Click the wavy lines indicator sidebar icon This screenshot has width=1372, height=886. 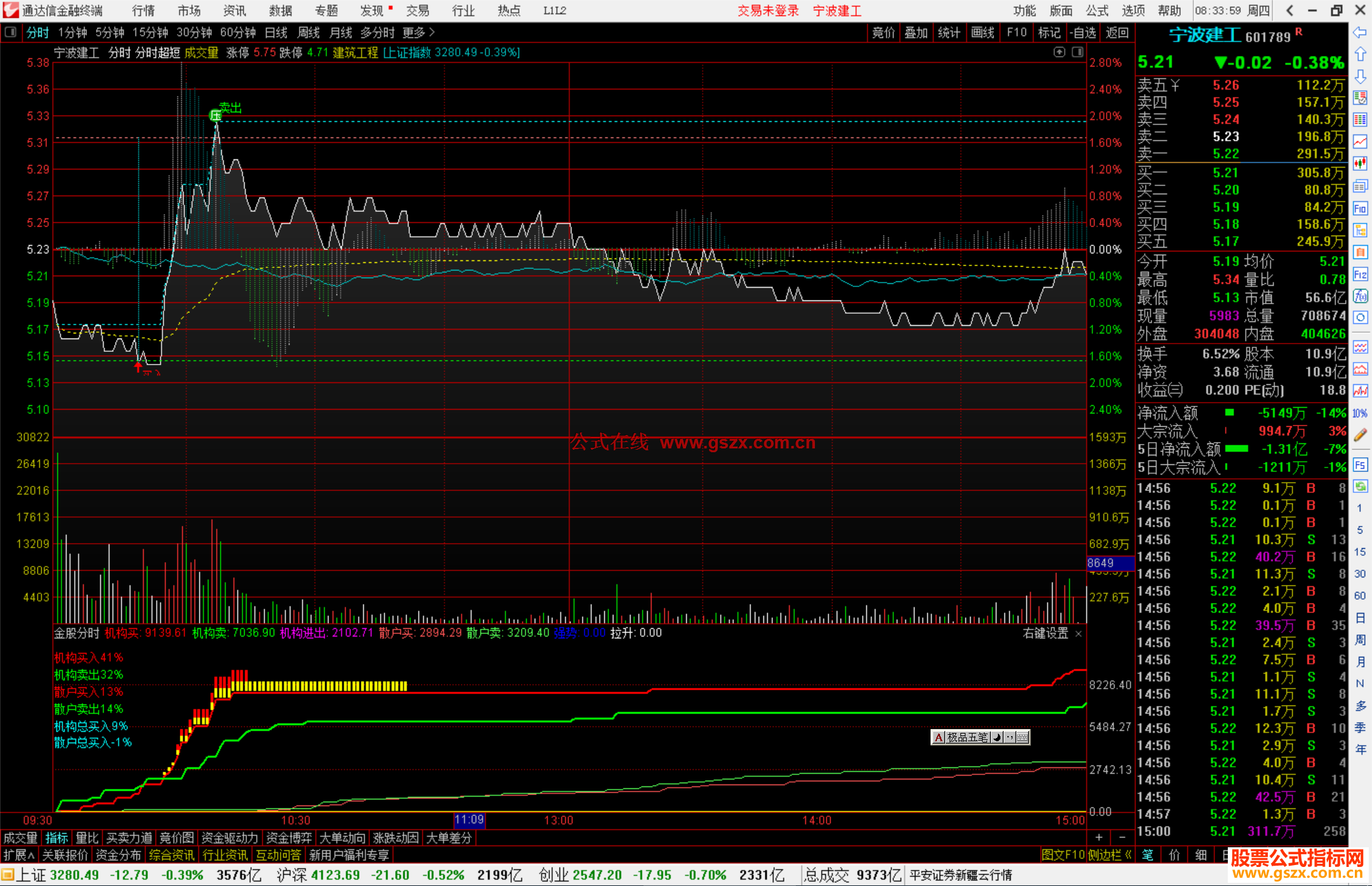pos(1360,347)
